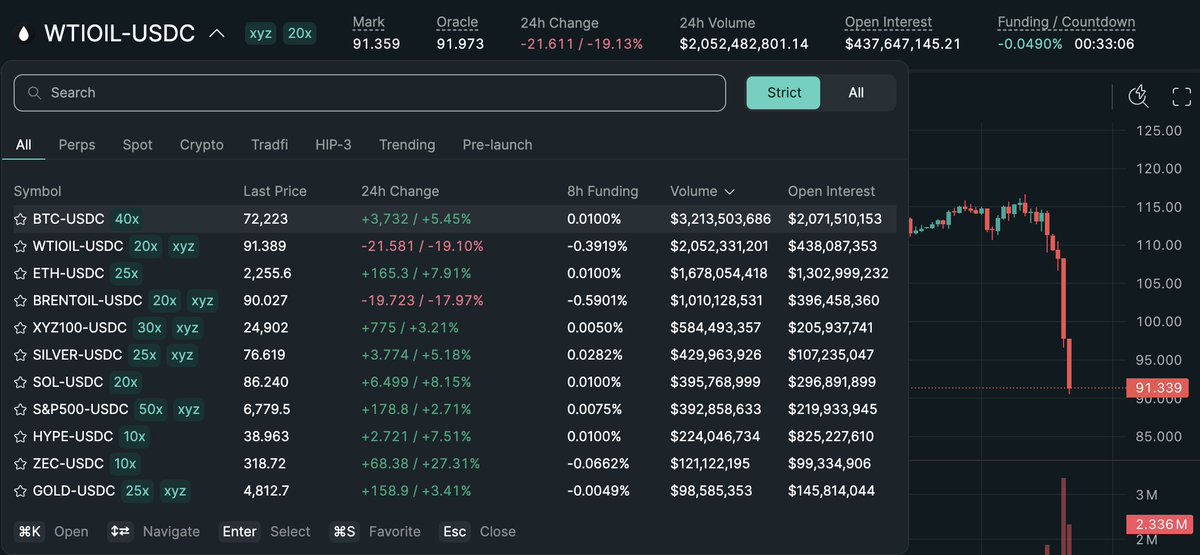This screenshot has height=555, width=1200.
Task: Switch search filter to All mode
Action: (x=856, y=93)
